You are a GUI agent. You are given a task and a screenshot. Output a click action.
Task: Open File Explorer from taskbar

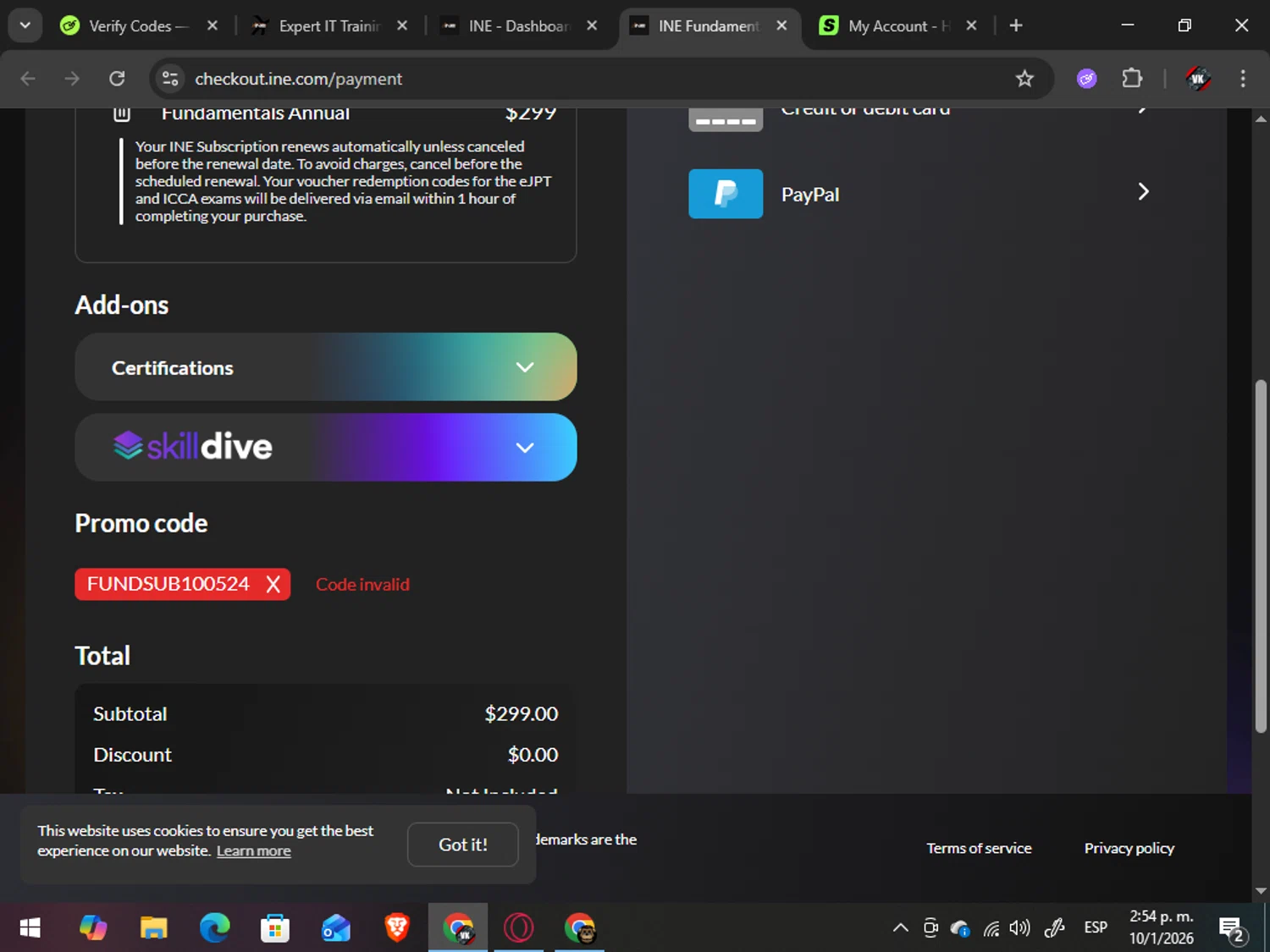153,928
